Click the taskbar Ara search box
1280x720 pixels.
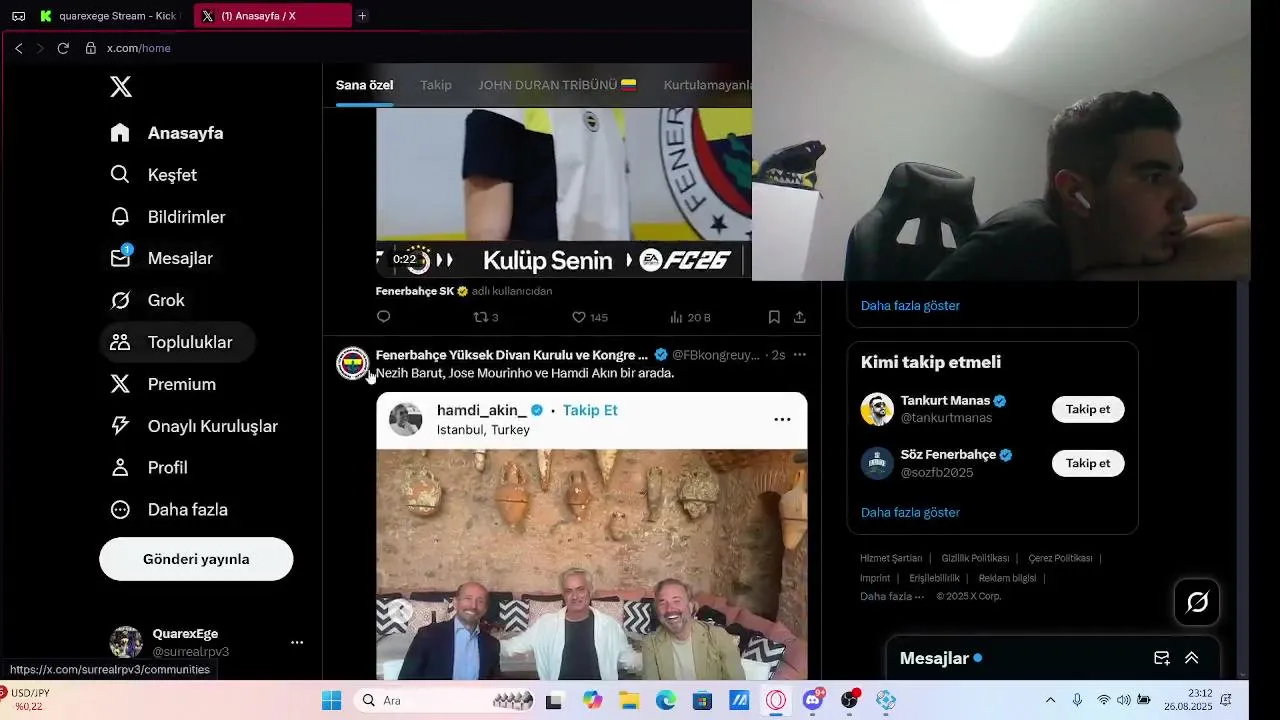tap(444, 701)
